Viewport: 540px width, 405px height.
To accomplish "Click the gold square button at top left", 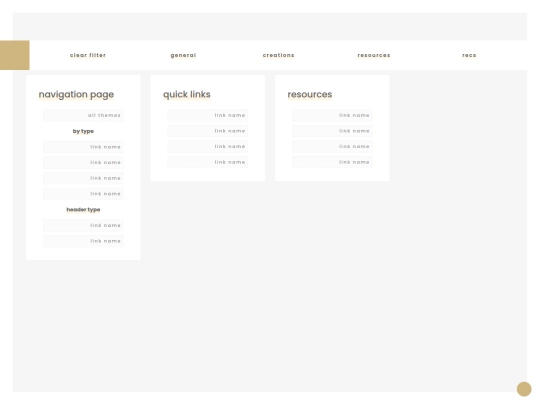I will [15, 55].
